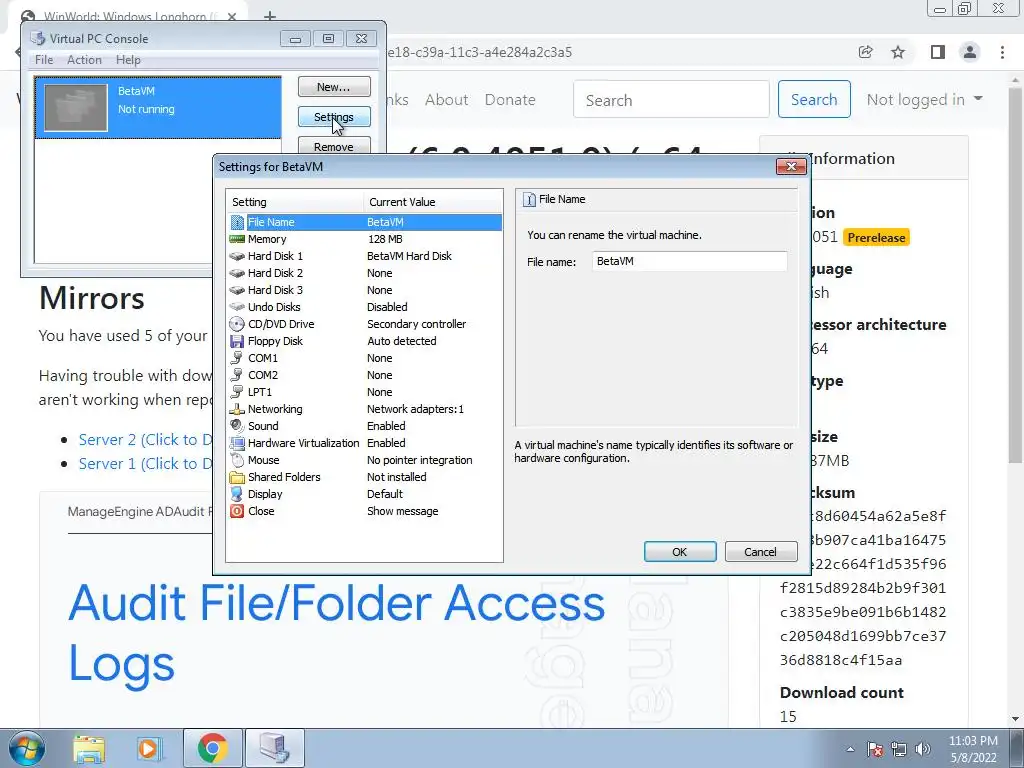Screen dimensions: 1024x768
Task: Switch to Chrome in taskbar
Action: [212, 748]
